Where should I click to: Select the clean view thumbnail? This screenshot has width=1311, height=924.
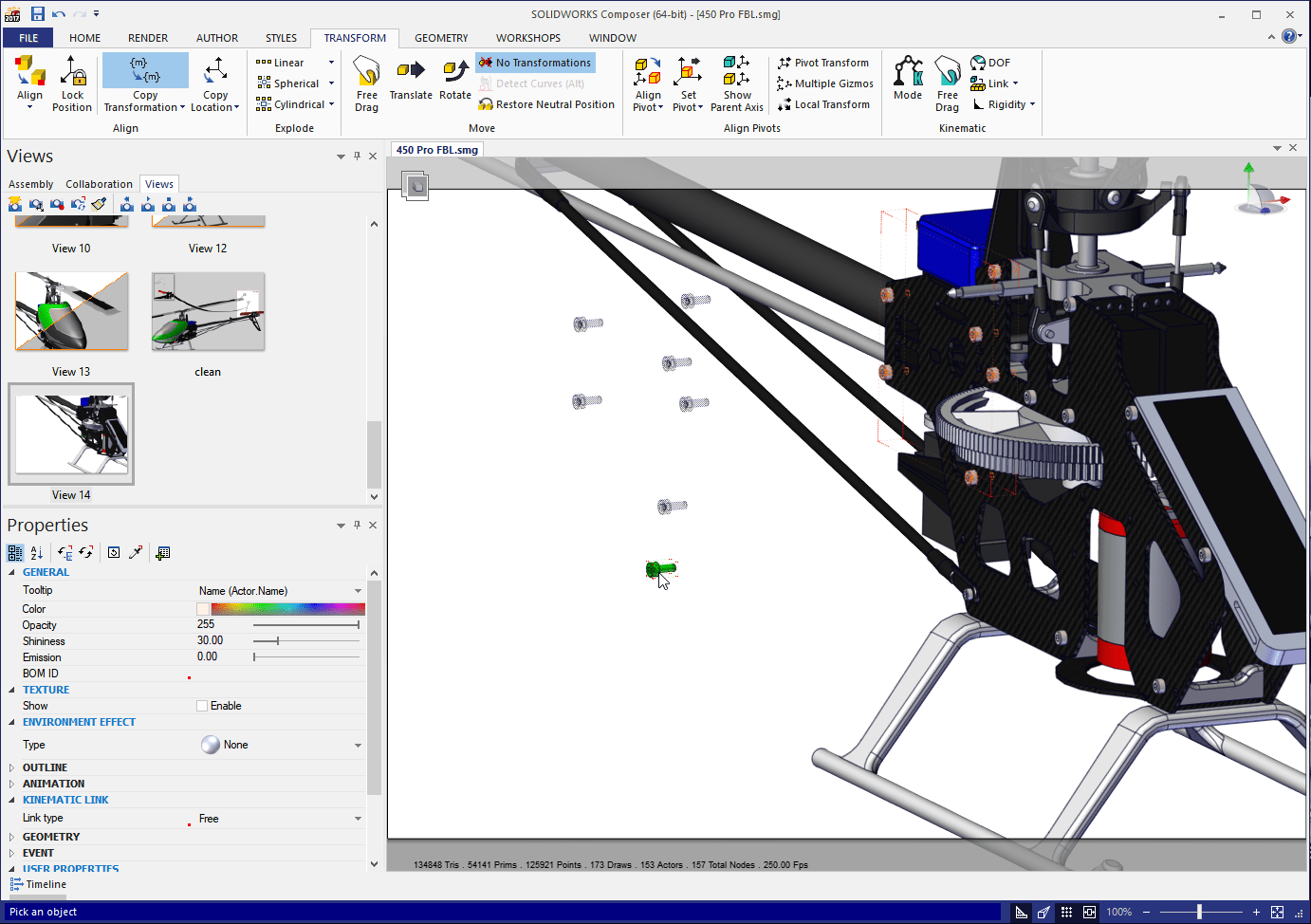pos(208,311)
